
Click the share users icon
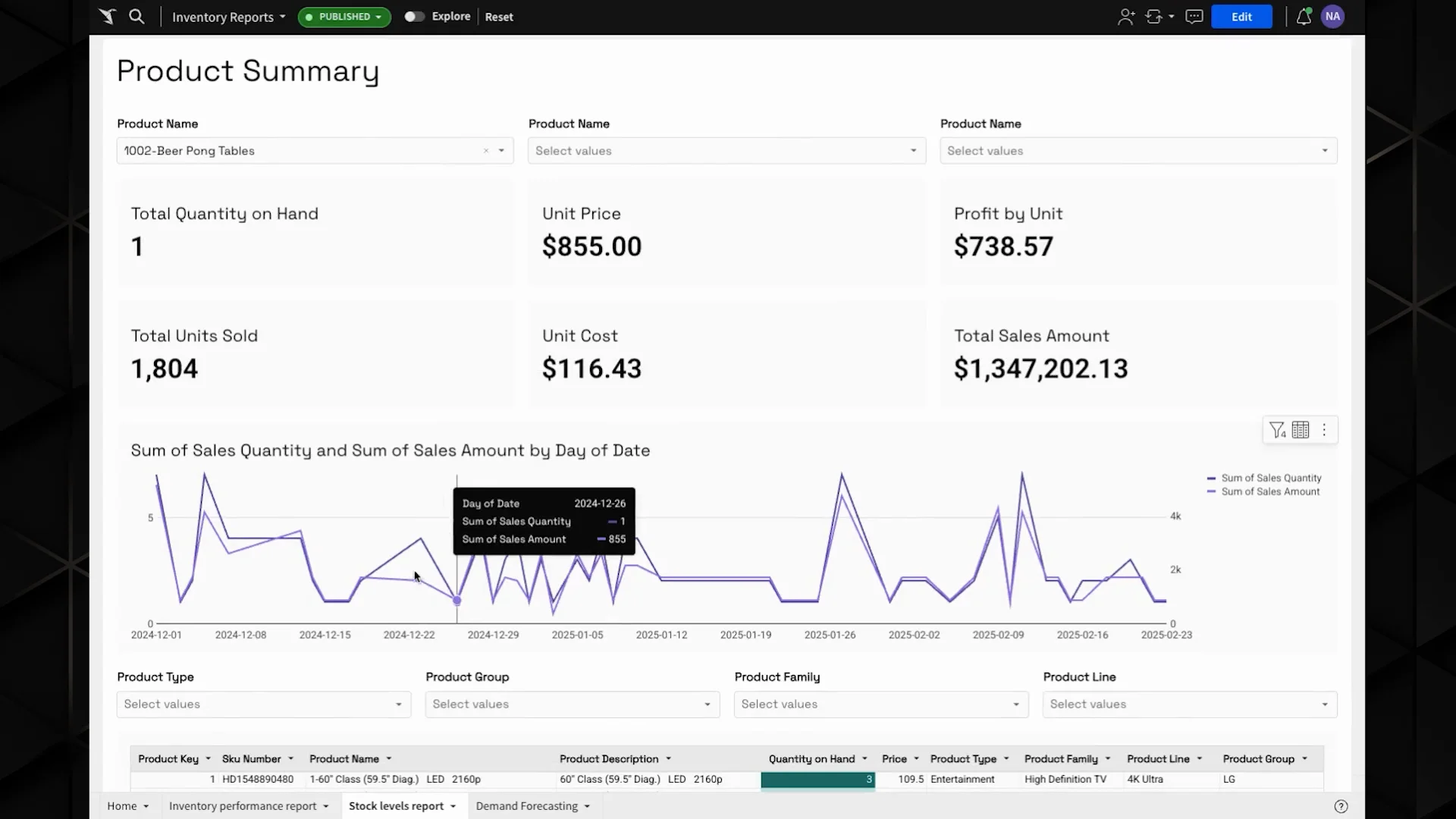tap(1126, 17)
